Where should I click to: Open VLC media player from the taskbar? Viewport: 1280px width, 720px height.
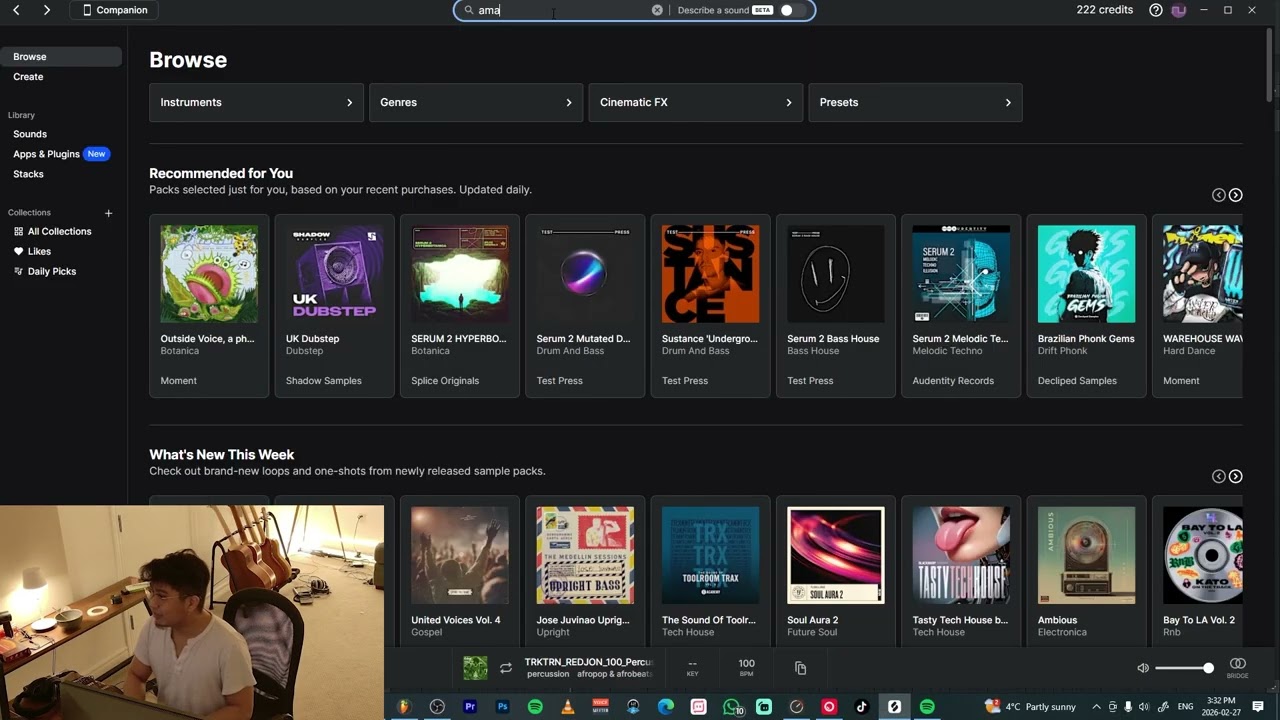click(x=568, y=707)
